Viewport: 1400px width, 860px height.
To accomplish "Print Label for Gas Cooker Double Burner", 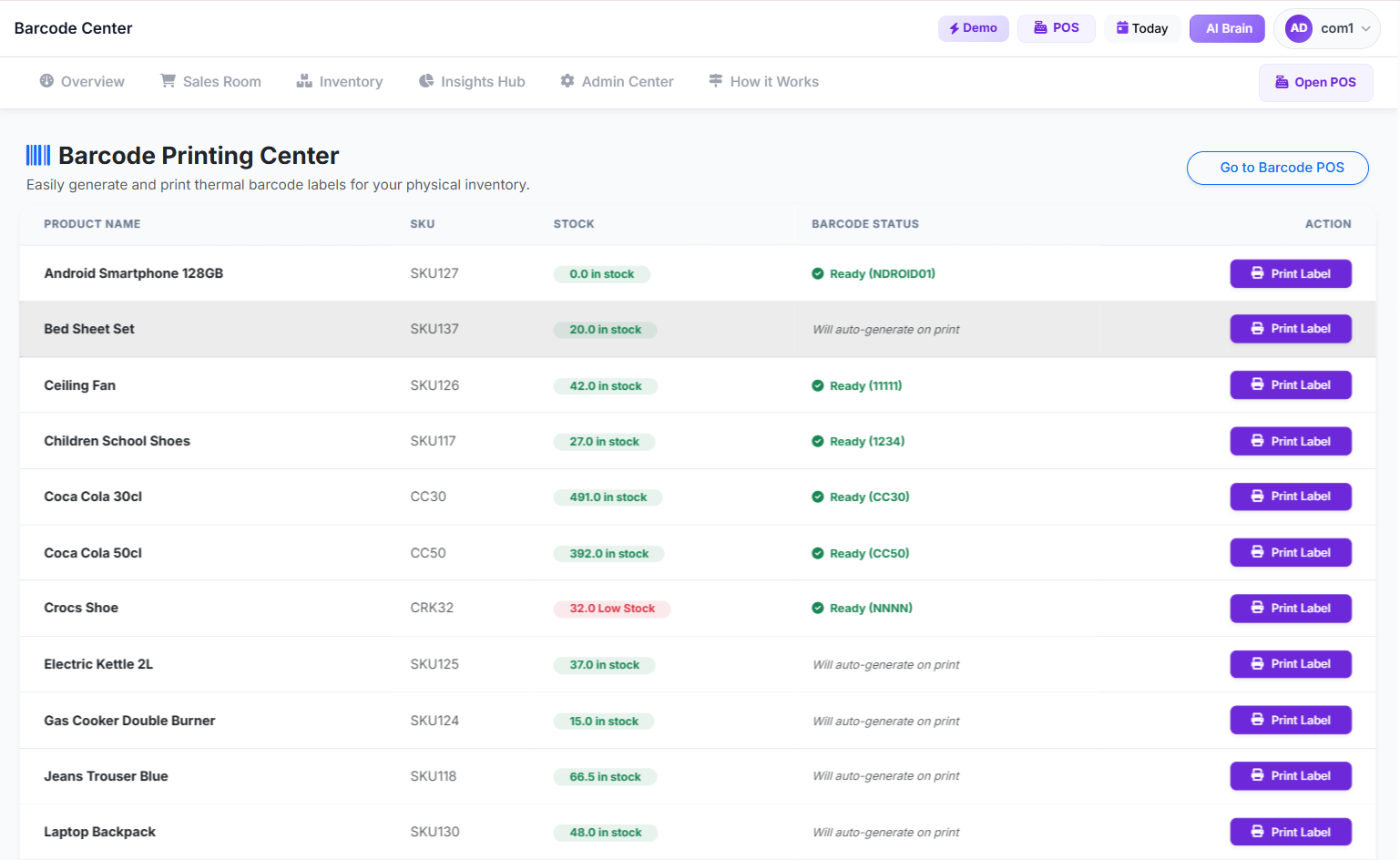I will click(x=1291, y=720).
